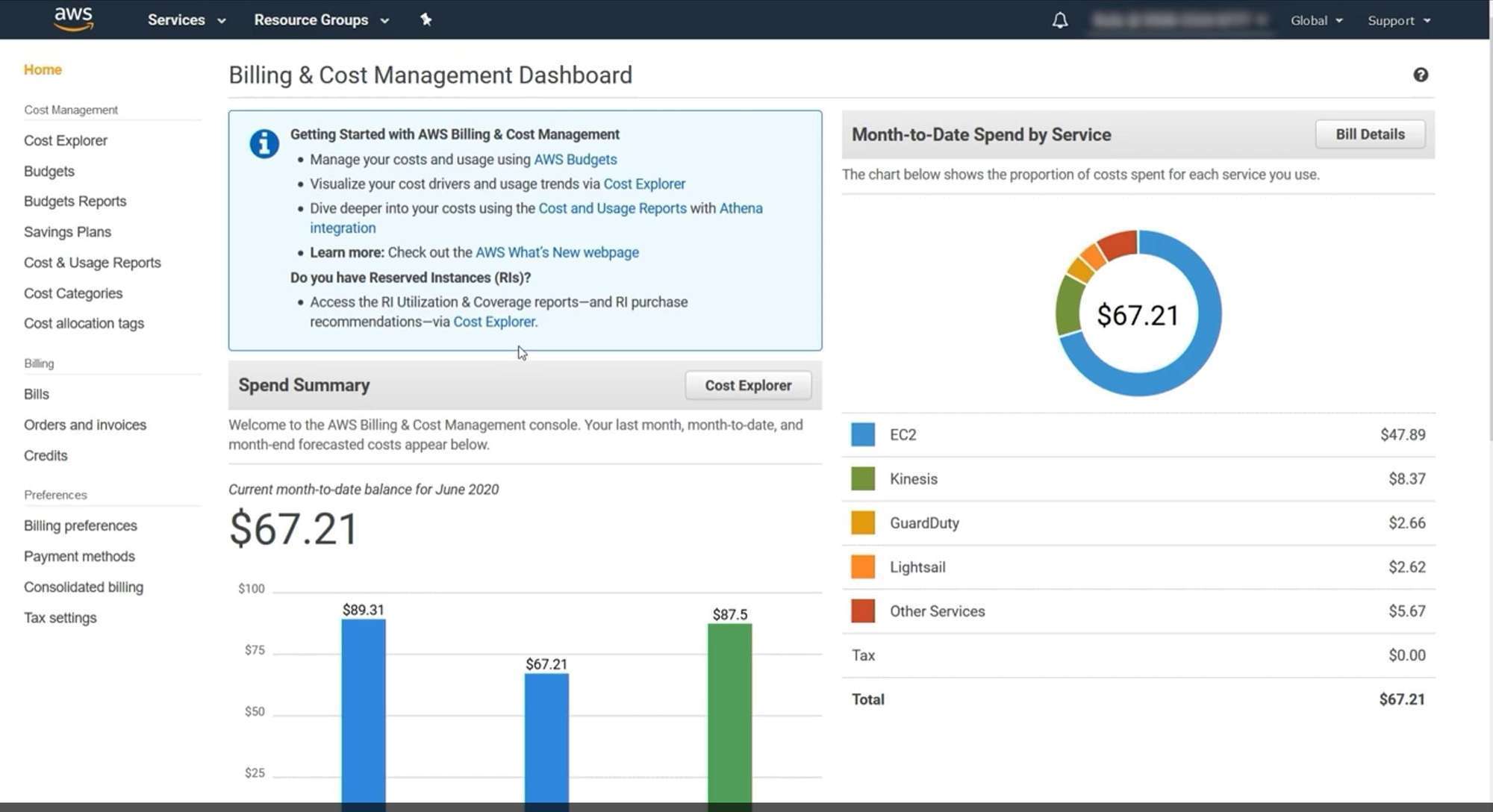
Task: Click the info icon in Getting Started panel
Action: (264, 143)
